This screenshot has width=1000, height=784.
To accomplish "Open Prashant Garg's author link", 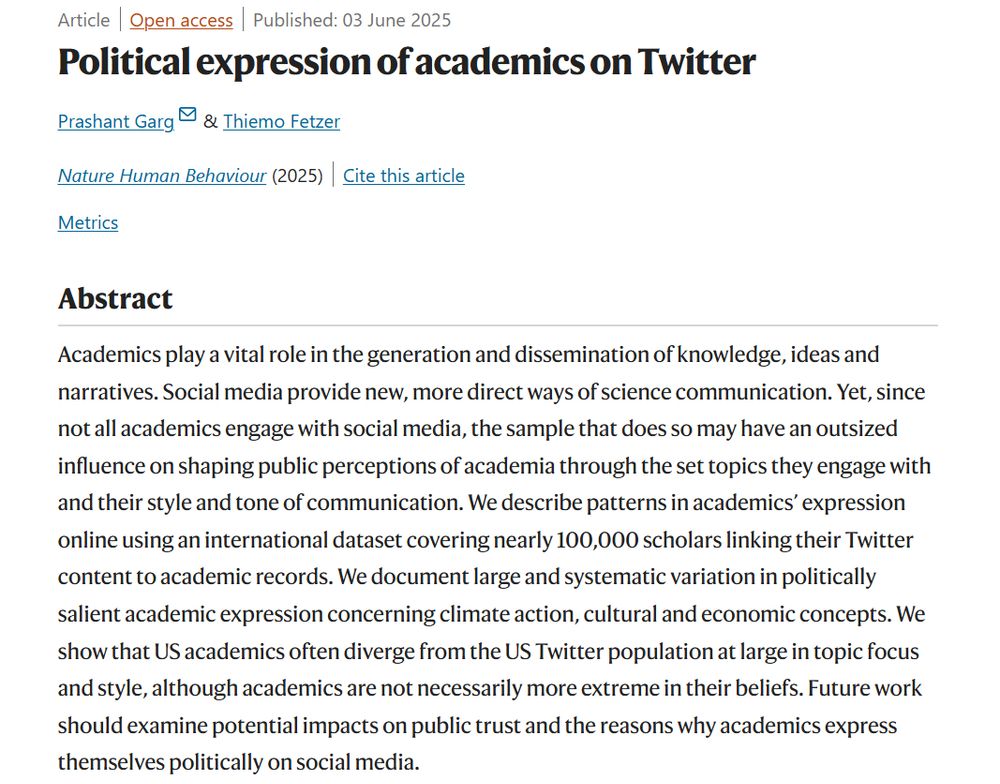I will [115, 121].
